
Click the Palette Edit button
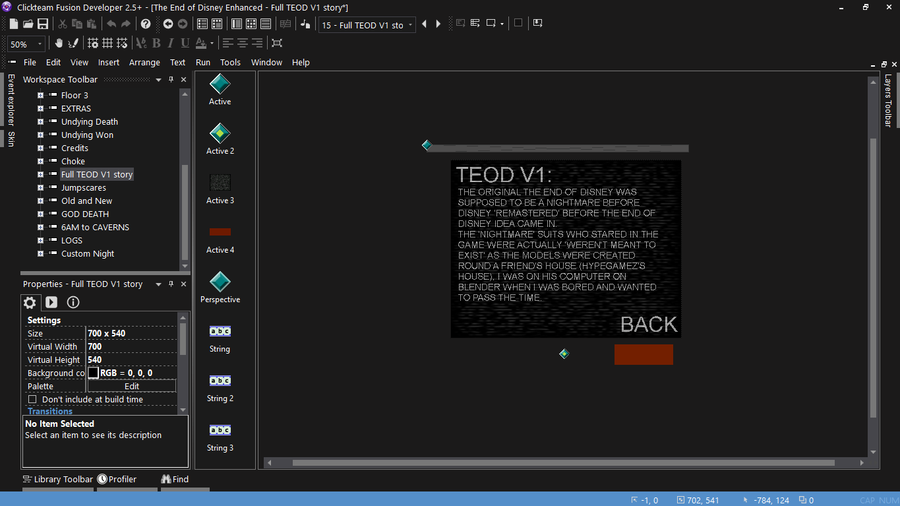click(131, 386)
